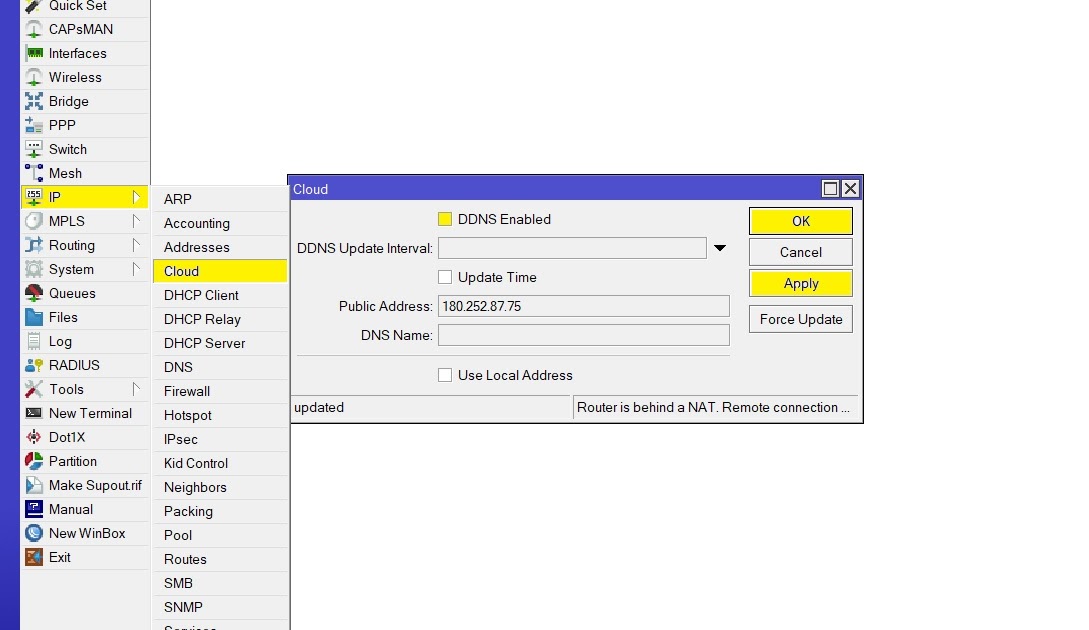Apply the Cloud settings

[800, 284]
